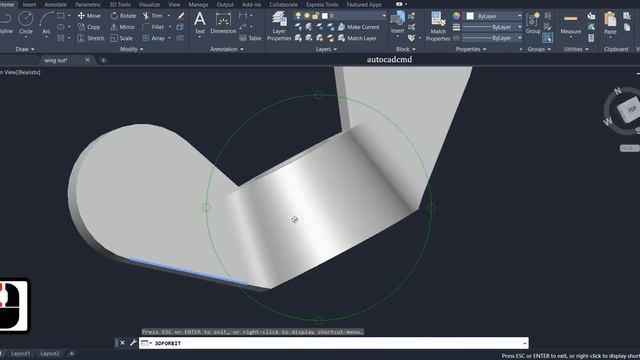The width and height of the screenshot is (640, 360).
Task: Switch to the 3D Tools tab
Action: (x=120, y=4)
